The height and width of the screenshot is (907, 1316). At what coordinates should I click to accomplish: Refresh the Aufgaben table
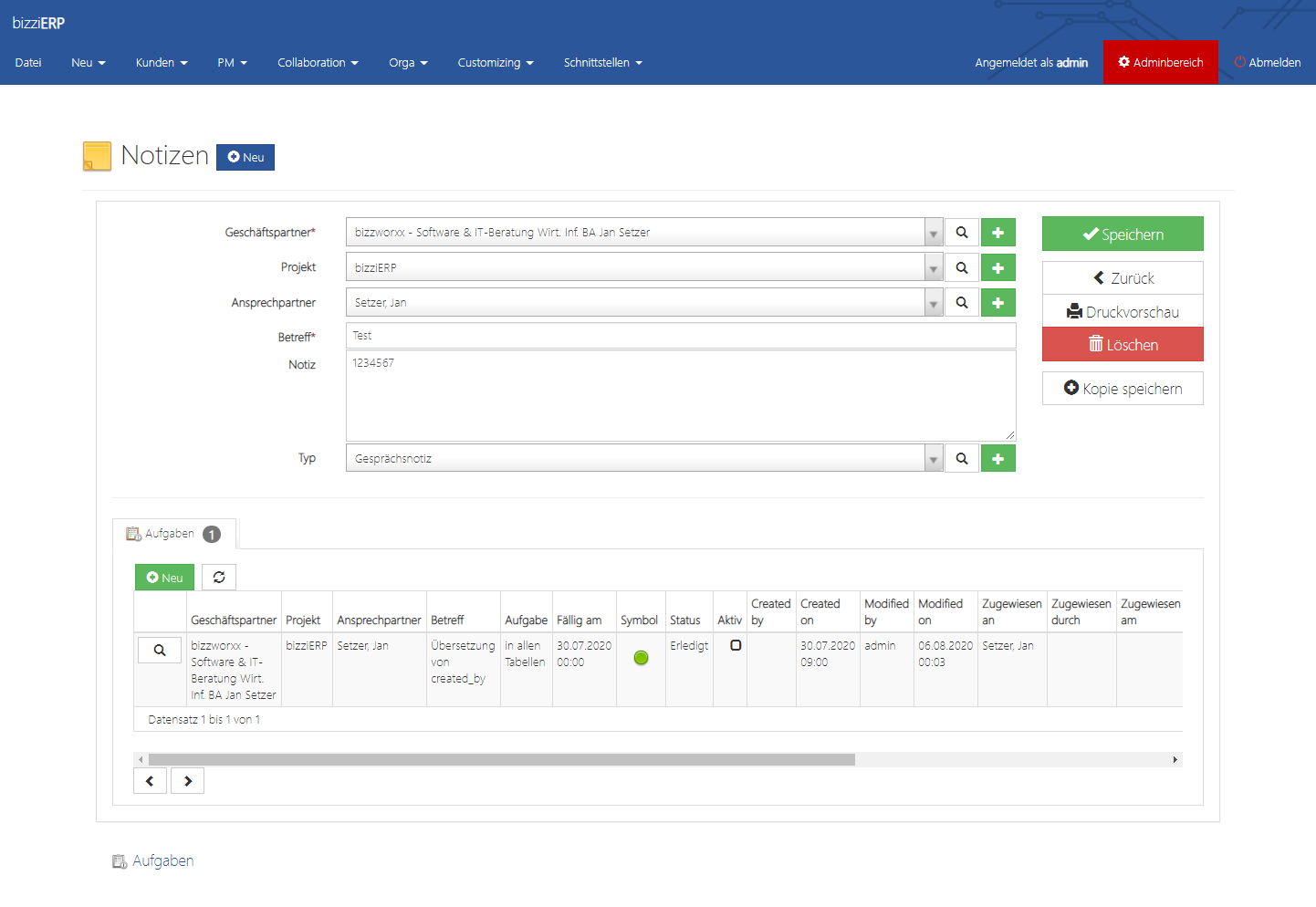(x=219, y=578)
